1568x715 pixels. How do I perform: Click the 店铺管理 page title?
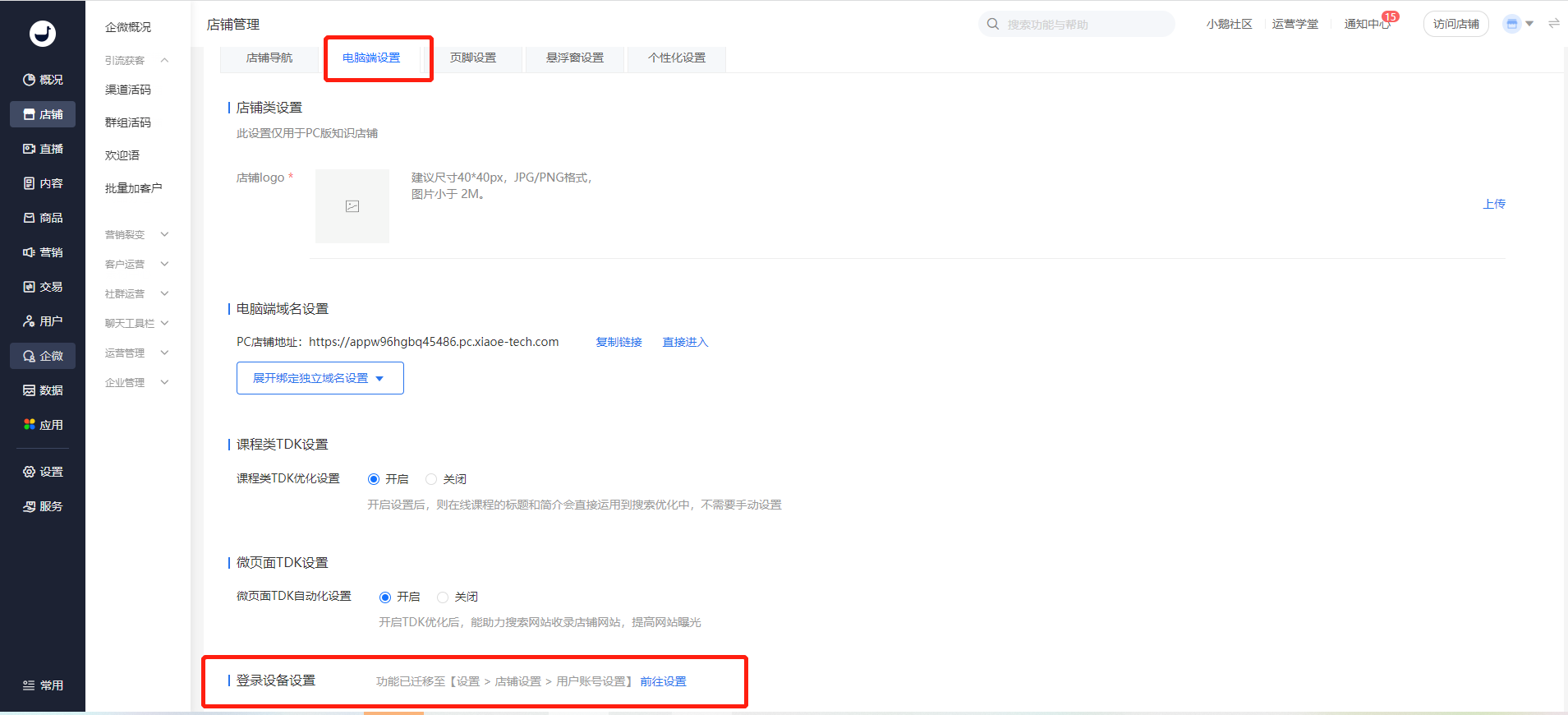pyautogui.click(x=233, y=25)
